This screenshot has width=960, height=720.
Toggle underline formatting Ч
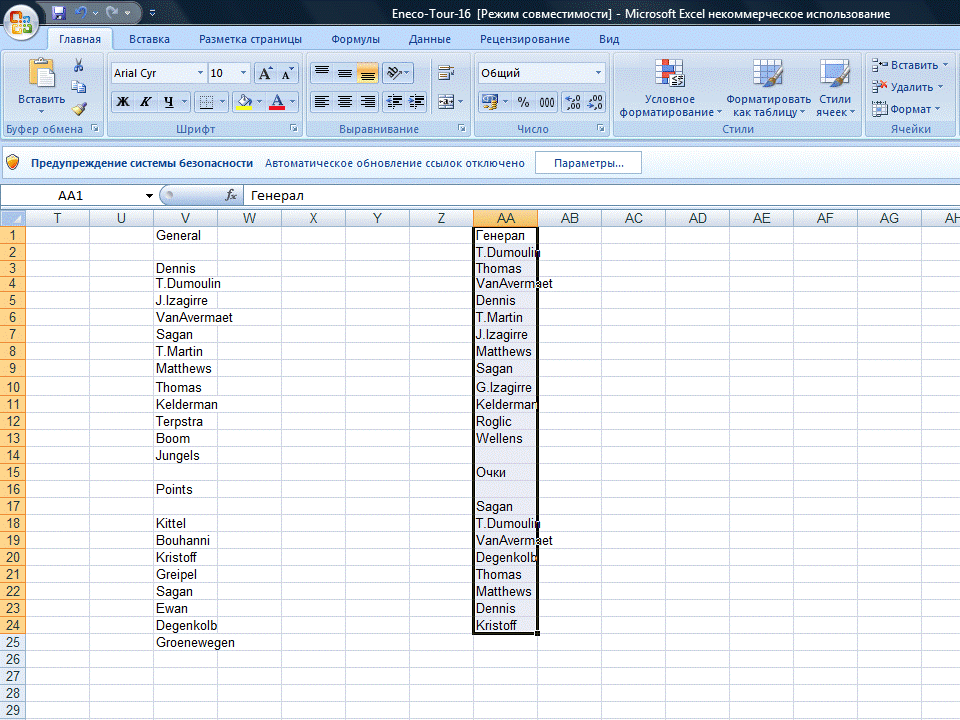(x=168, y=102)
